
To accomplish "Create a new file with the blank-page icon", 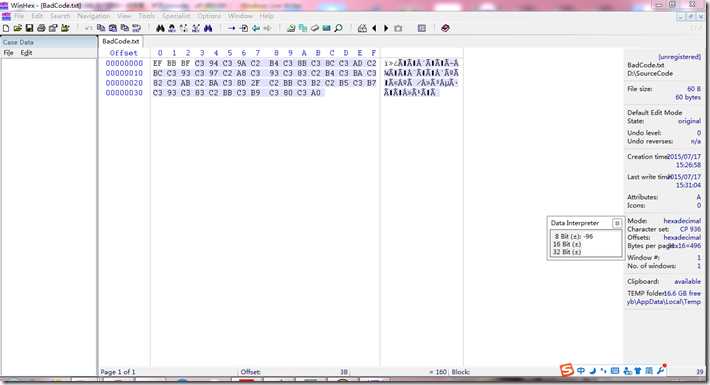I will click(6, 28).
